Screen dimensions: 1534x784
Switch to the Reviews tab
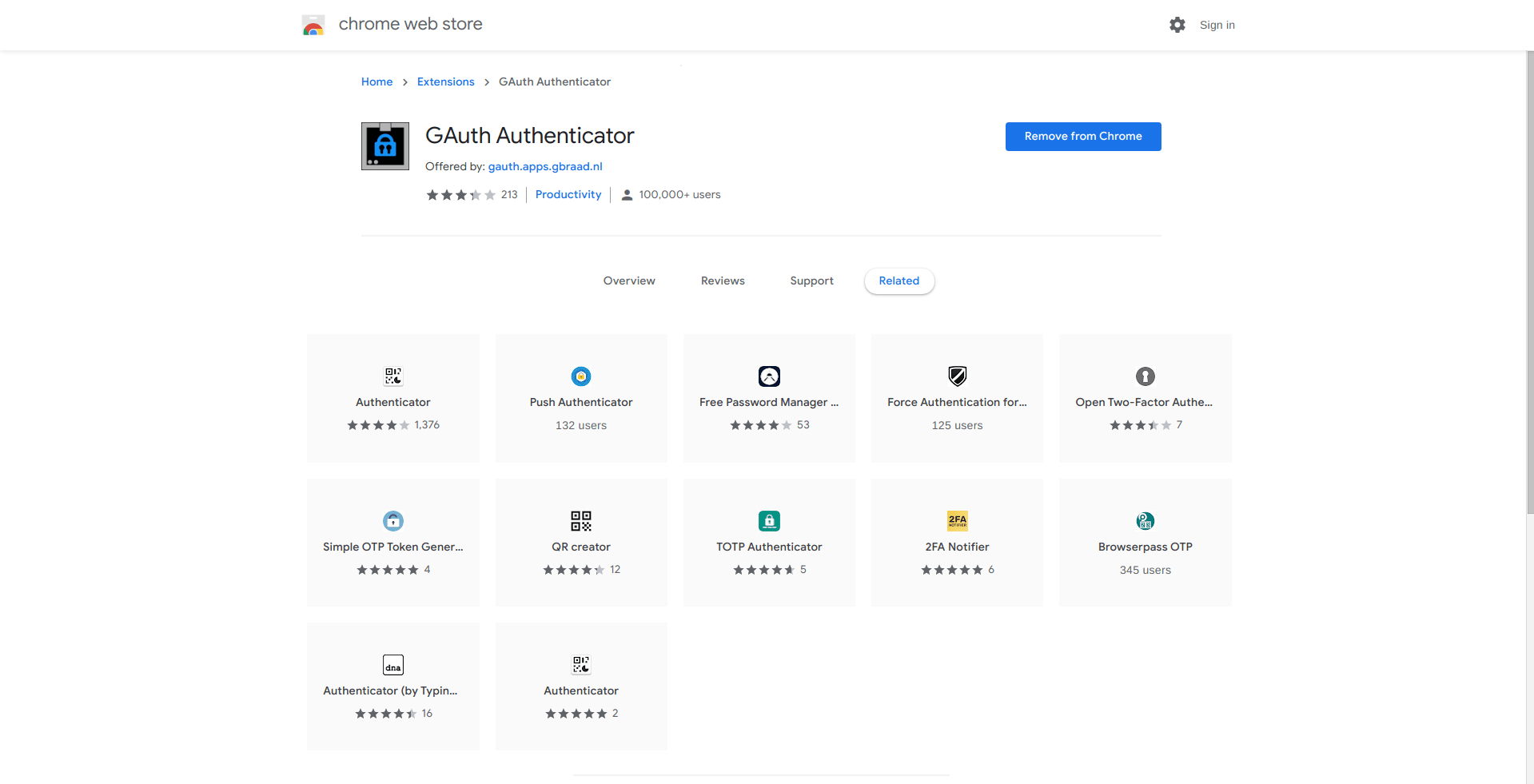723,281
